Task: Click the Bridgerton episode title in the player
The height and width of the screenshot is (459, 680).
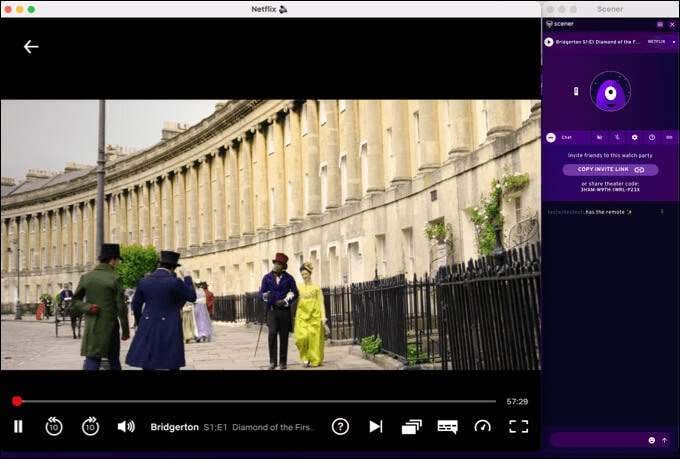Action: click(x=231, y=427)
